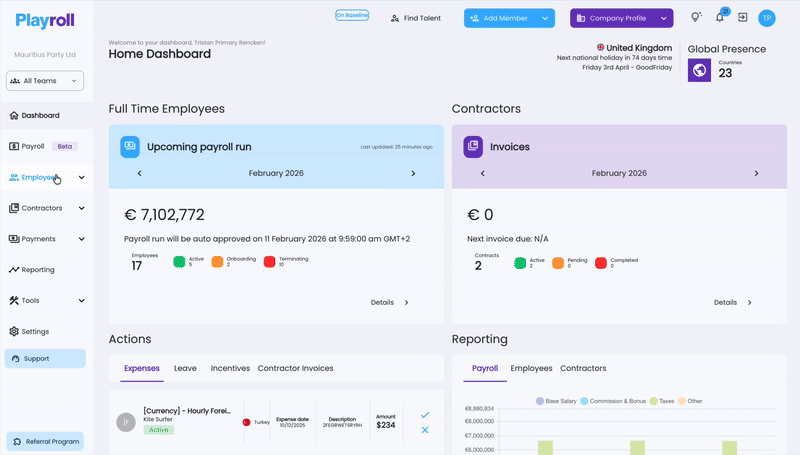Click the On Baseline badge
This screenshot has width=800, height=455.
352,15
